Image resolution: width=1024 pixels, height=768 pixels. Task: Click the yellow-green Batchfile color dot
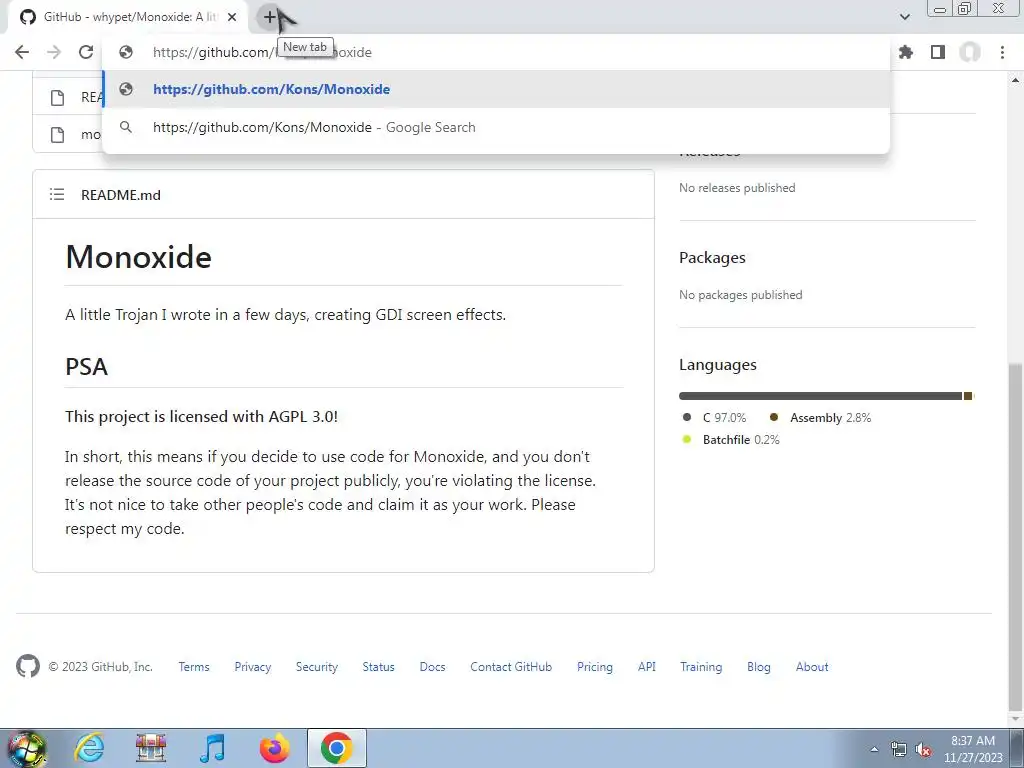(x=686, y=440)
